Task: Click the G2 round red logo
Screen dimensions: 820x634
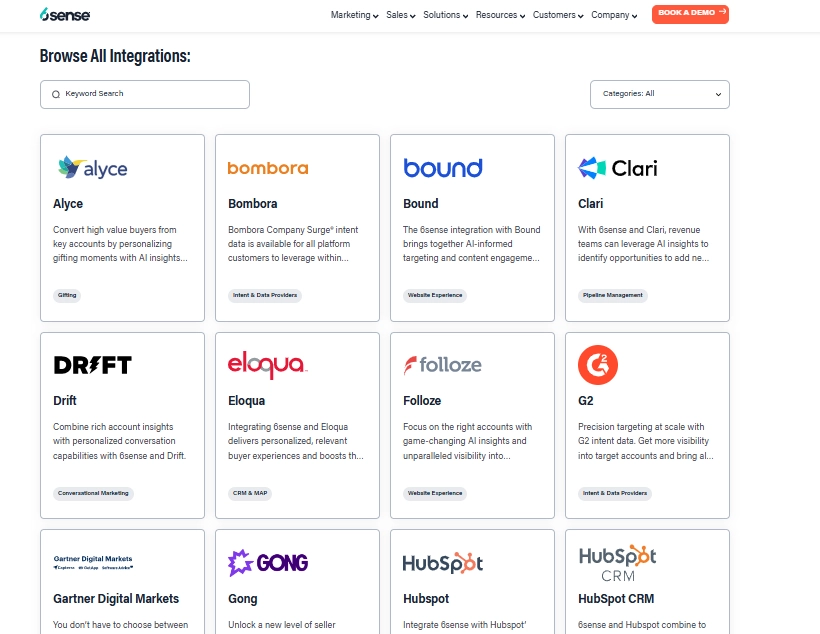Action: pos(598,365)
